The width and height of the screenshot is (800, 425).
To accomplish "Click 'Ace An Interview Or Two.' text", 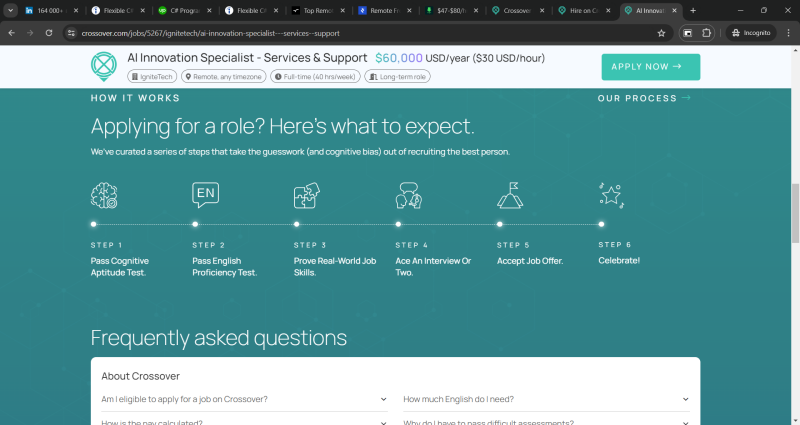I will (x=433, y=267).
